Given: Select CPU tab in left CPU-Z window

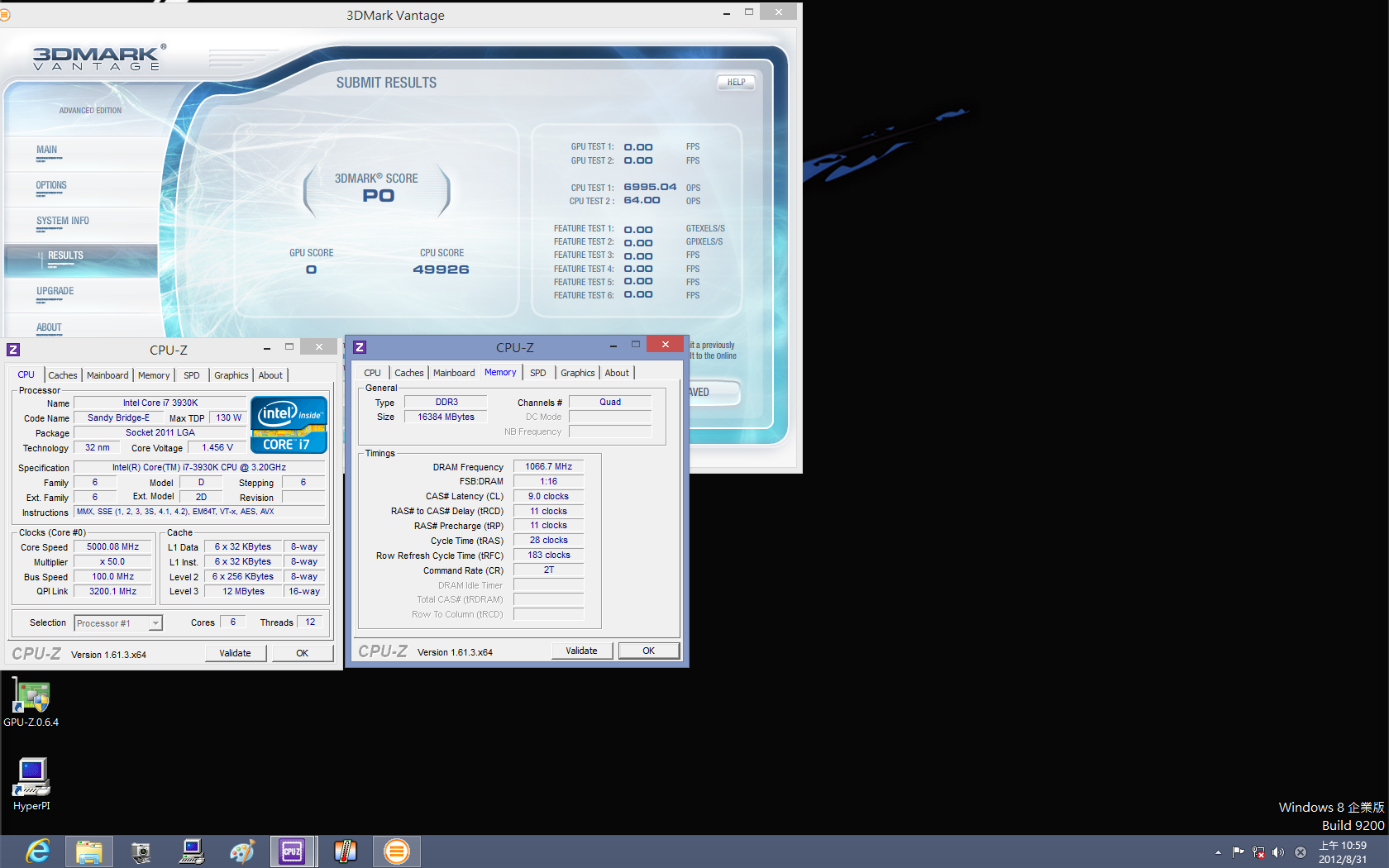Looking at the screenshot, I should click(26, 374).
